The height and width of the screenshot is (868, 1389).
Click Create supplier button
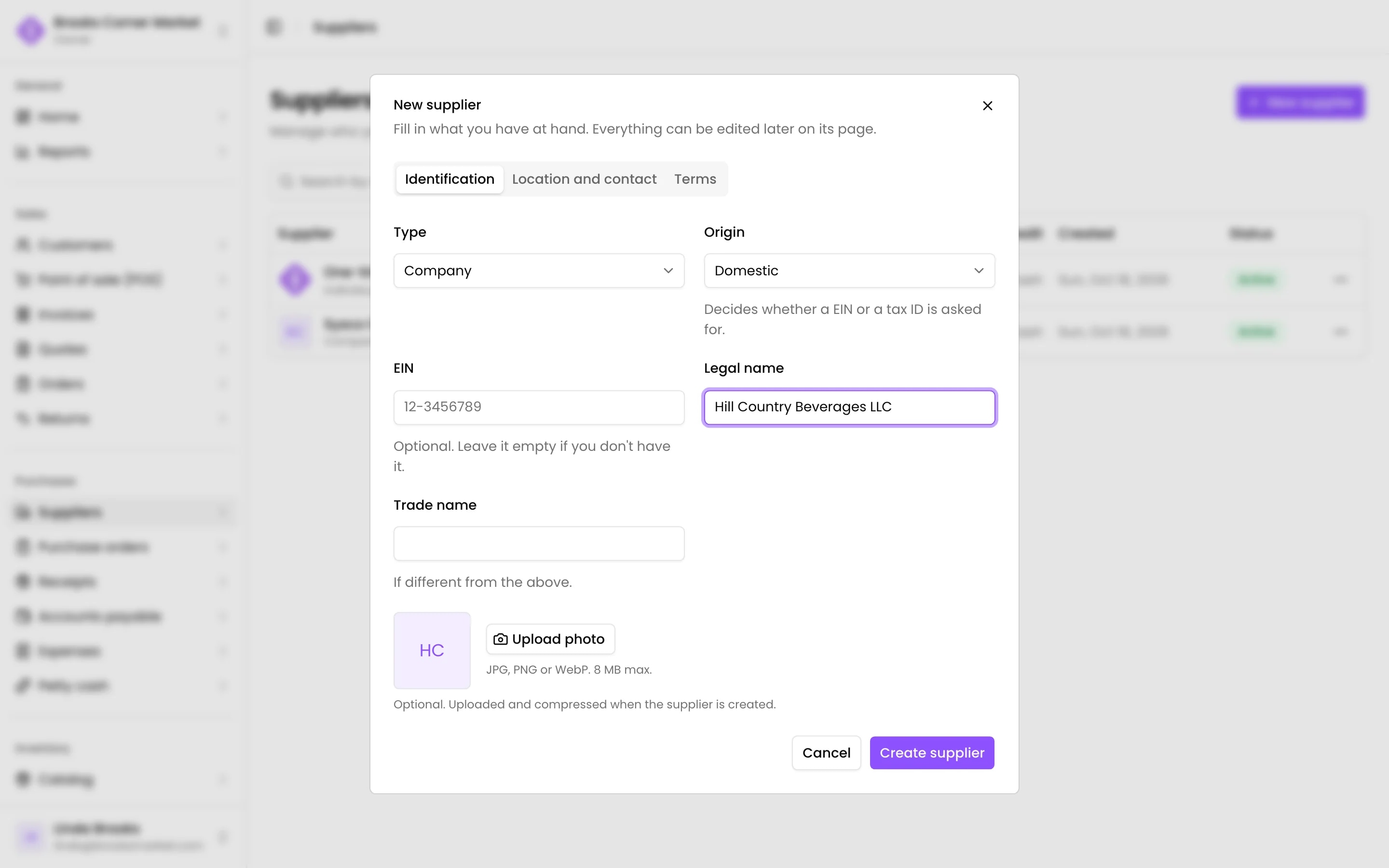pos(932,753)
